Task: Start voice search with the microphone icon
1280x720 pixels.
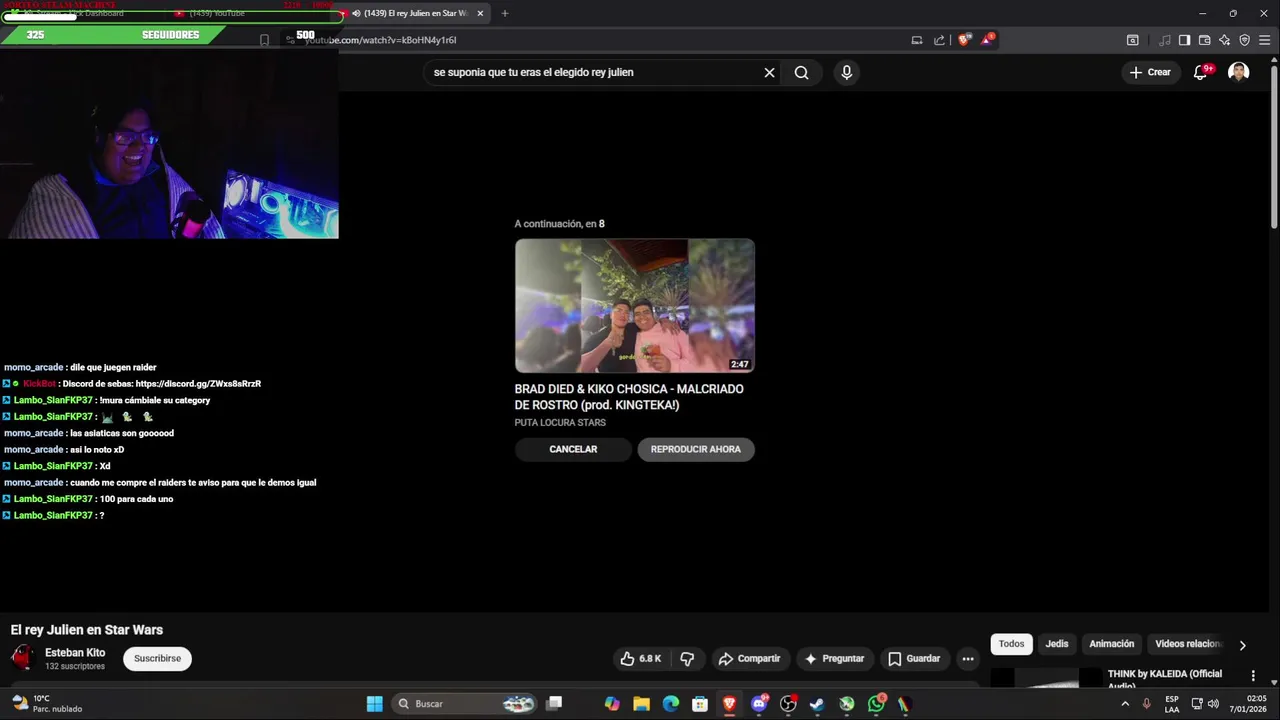Action: (846, 72)
